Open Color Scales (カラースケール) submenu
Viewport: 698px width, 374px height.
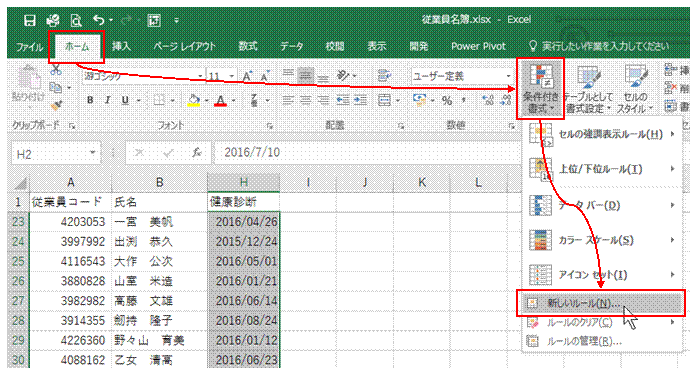coord(602,240)
